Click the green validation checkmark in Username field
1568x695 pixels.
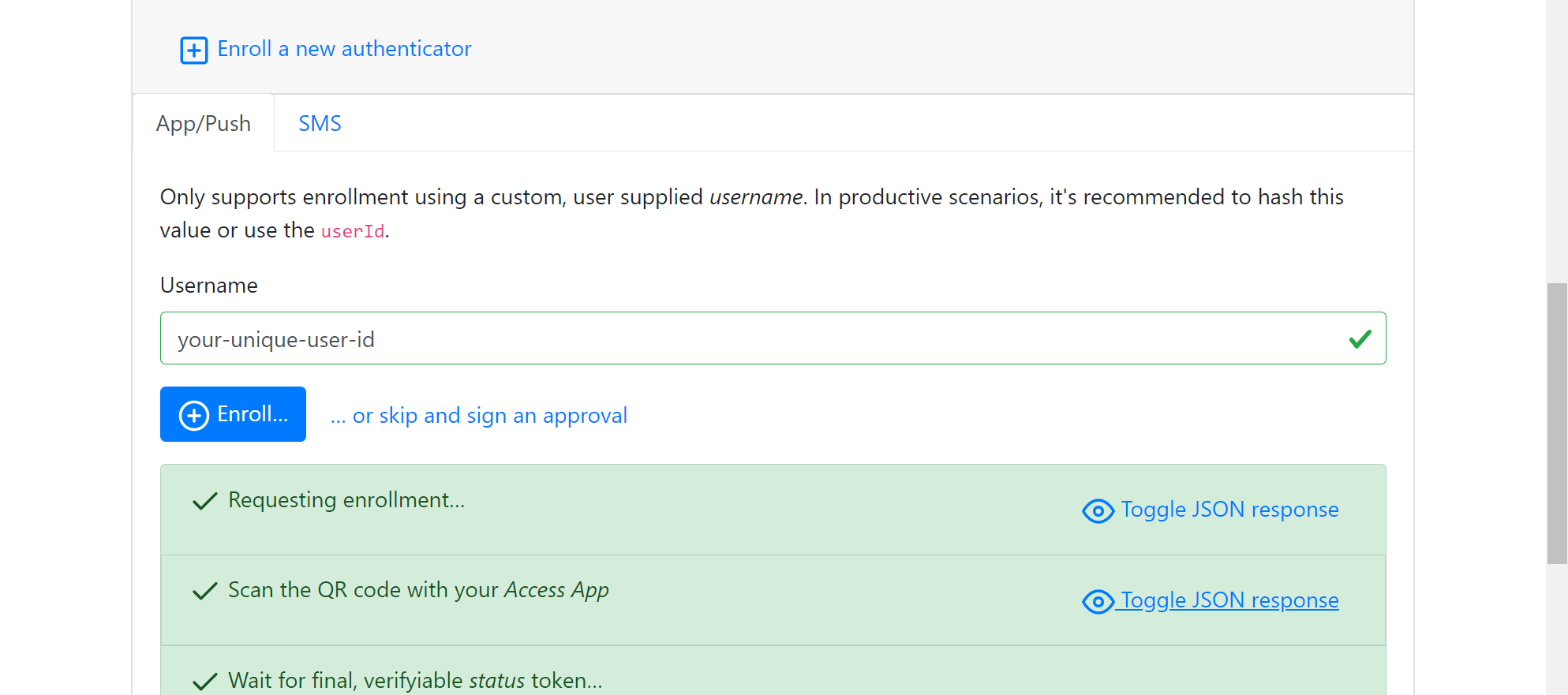(1360, 339)
